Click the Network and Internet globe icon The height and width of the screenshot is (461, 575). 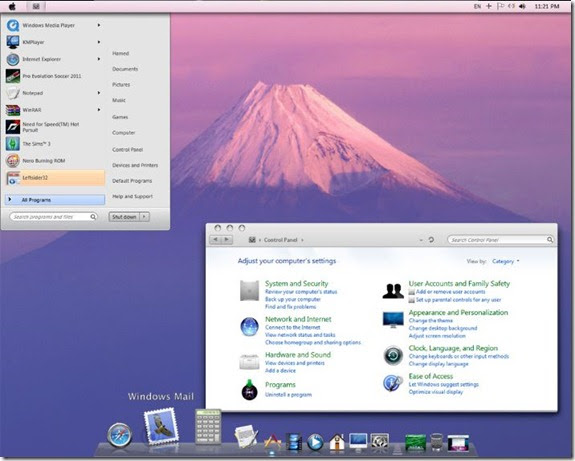tap(249, 326)
